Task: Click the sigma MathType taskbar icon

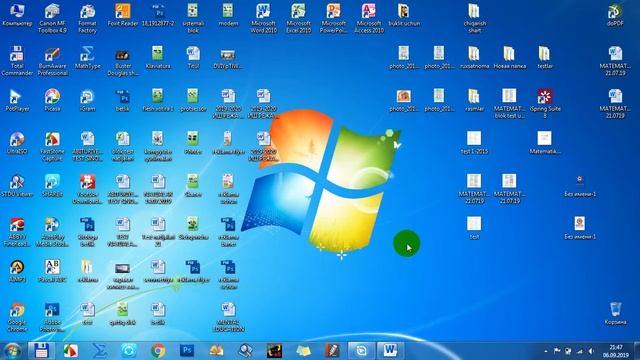Action: (x=100, y=351)
